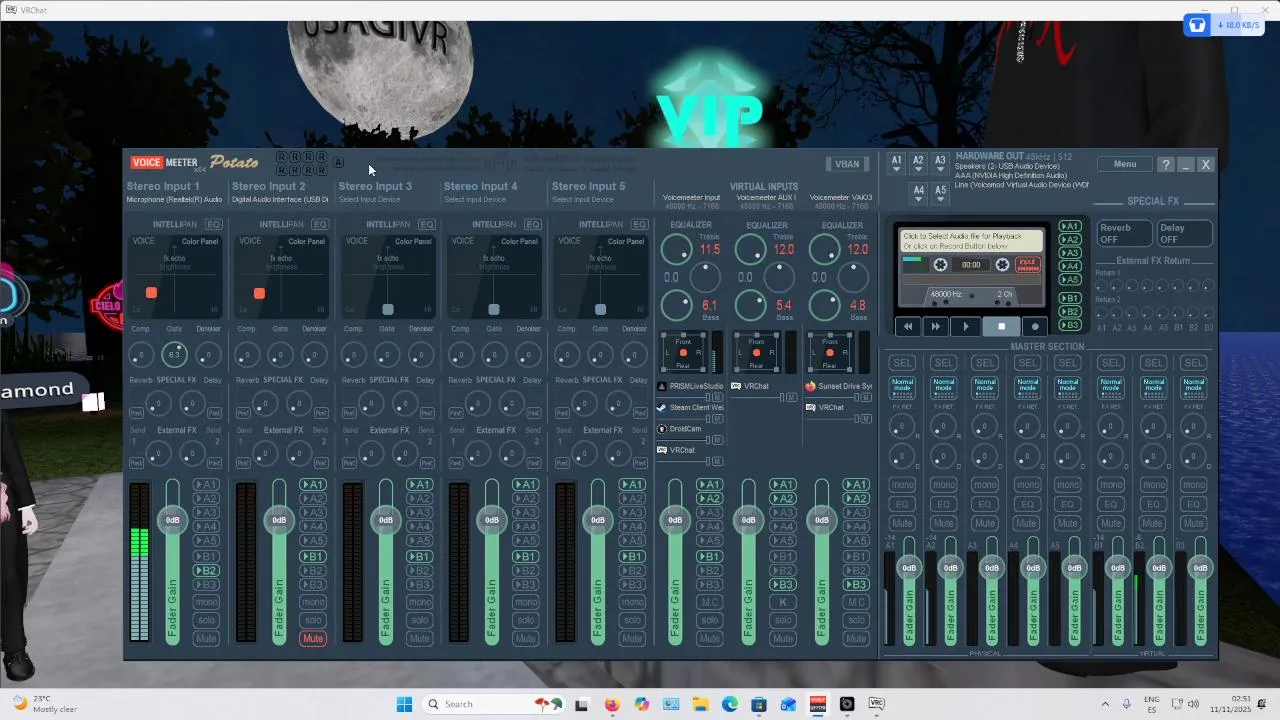Open Microsoft Store from the taskbar
The width and height of the screenshot is (1280, 720).
tap(759, 704)
